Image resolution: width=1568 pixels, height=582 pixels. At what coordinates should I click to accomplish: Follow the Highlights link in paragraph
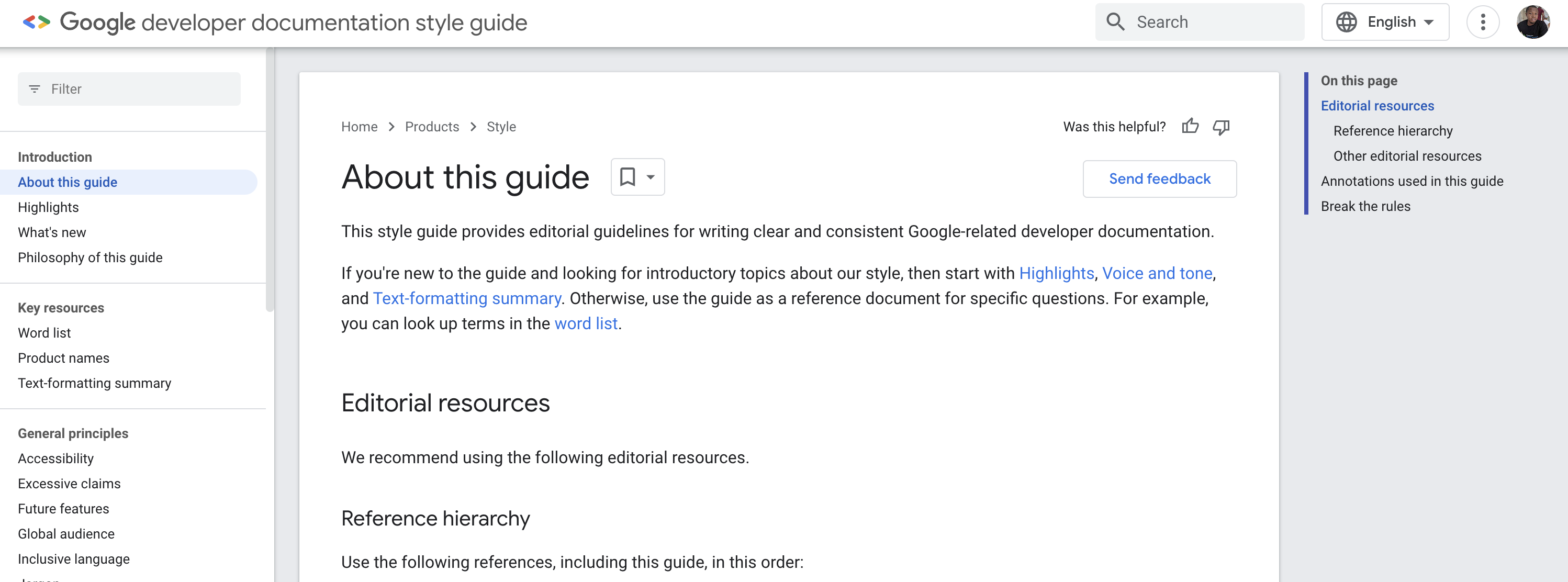pyautogui.click(x=1056, y=273)
